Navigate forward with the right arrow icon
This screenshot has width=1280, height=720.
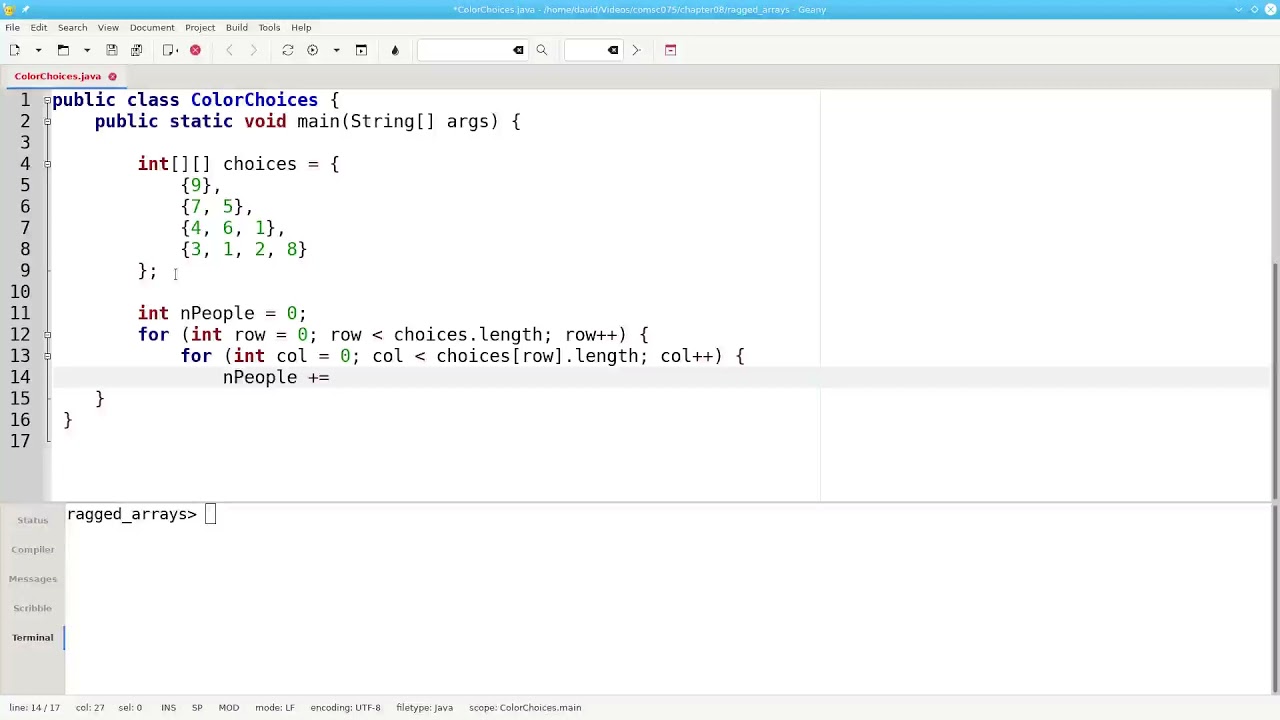pos(253,50)
